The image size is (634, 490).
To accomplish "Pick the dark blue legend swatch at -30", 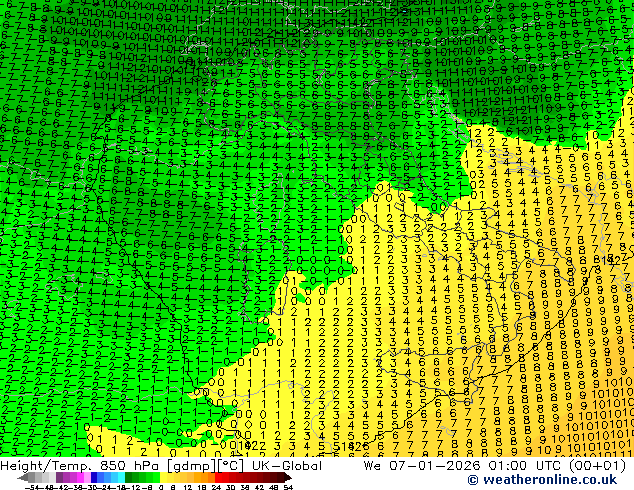I will click(x=94, y=477).
